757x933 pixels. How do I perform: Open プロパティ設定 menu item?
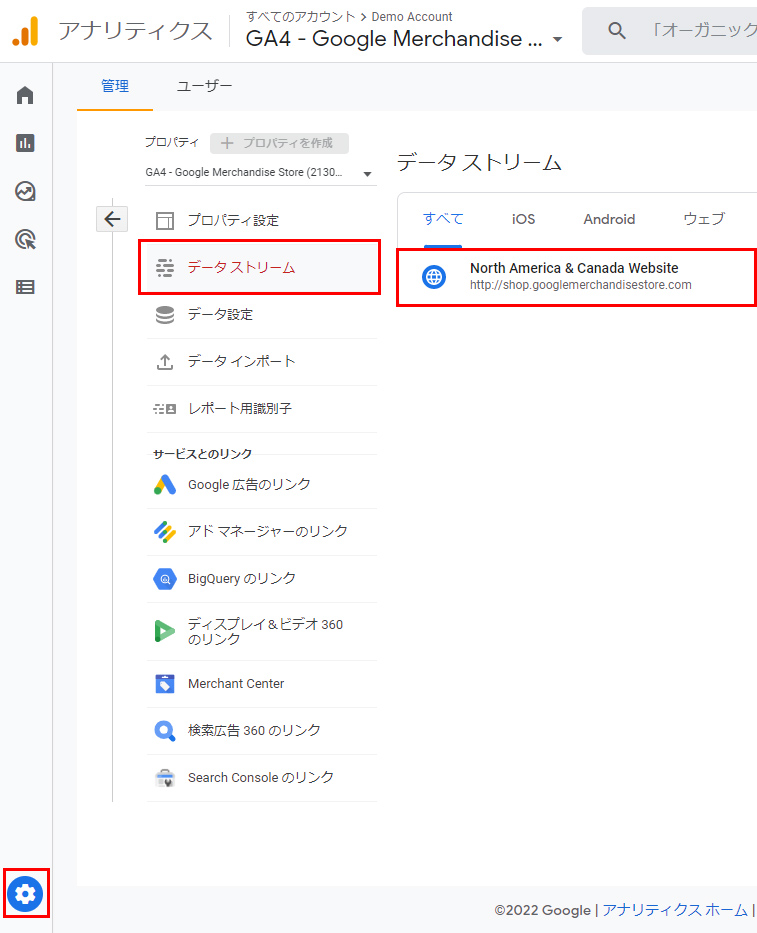tap(262, 221)
